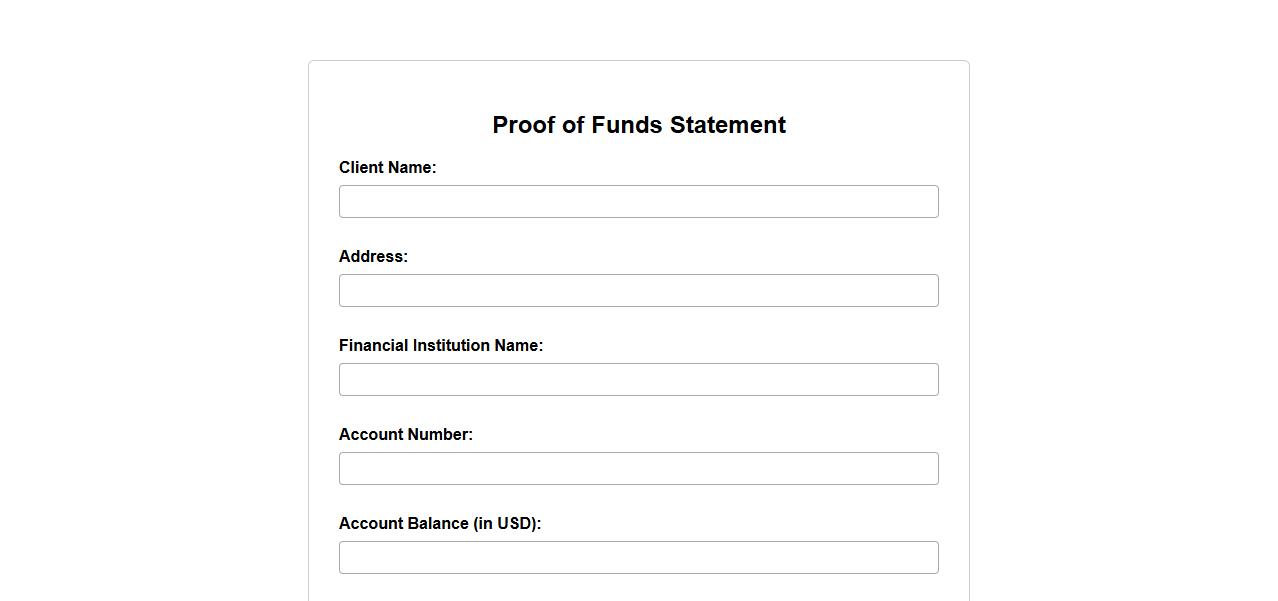
Task: Focus the Address text box
Action: [x=638, y=290]
